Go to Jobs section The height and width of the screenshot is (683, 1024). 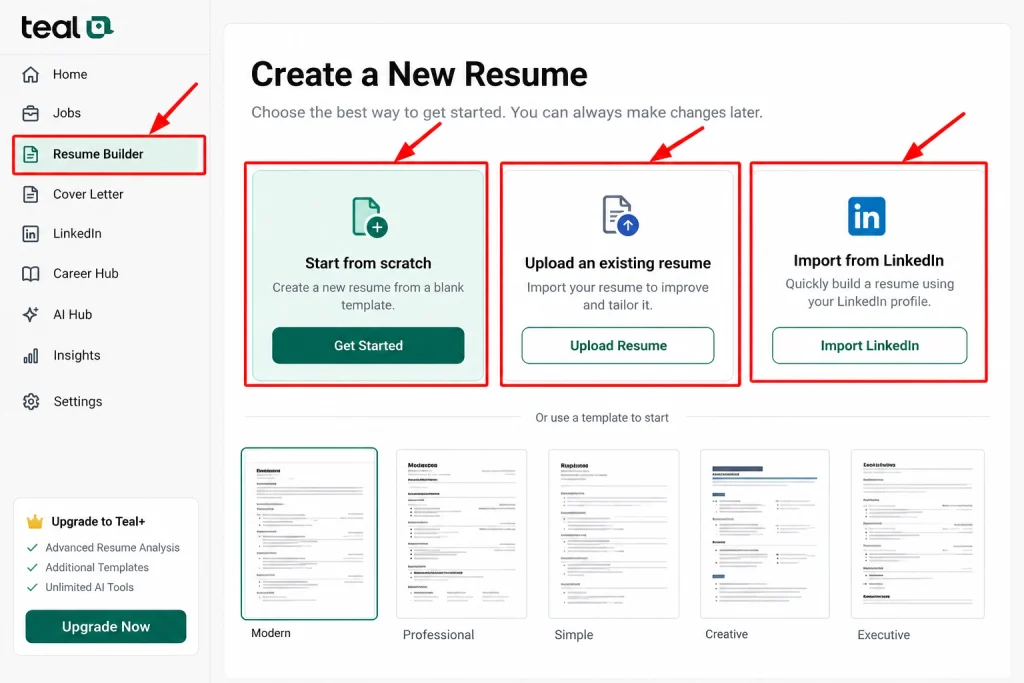pyautogui.click(x=67, y=113)
